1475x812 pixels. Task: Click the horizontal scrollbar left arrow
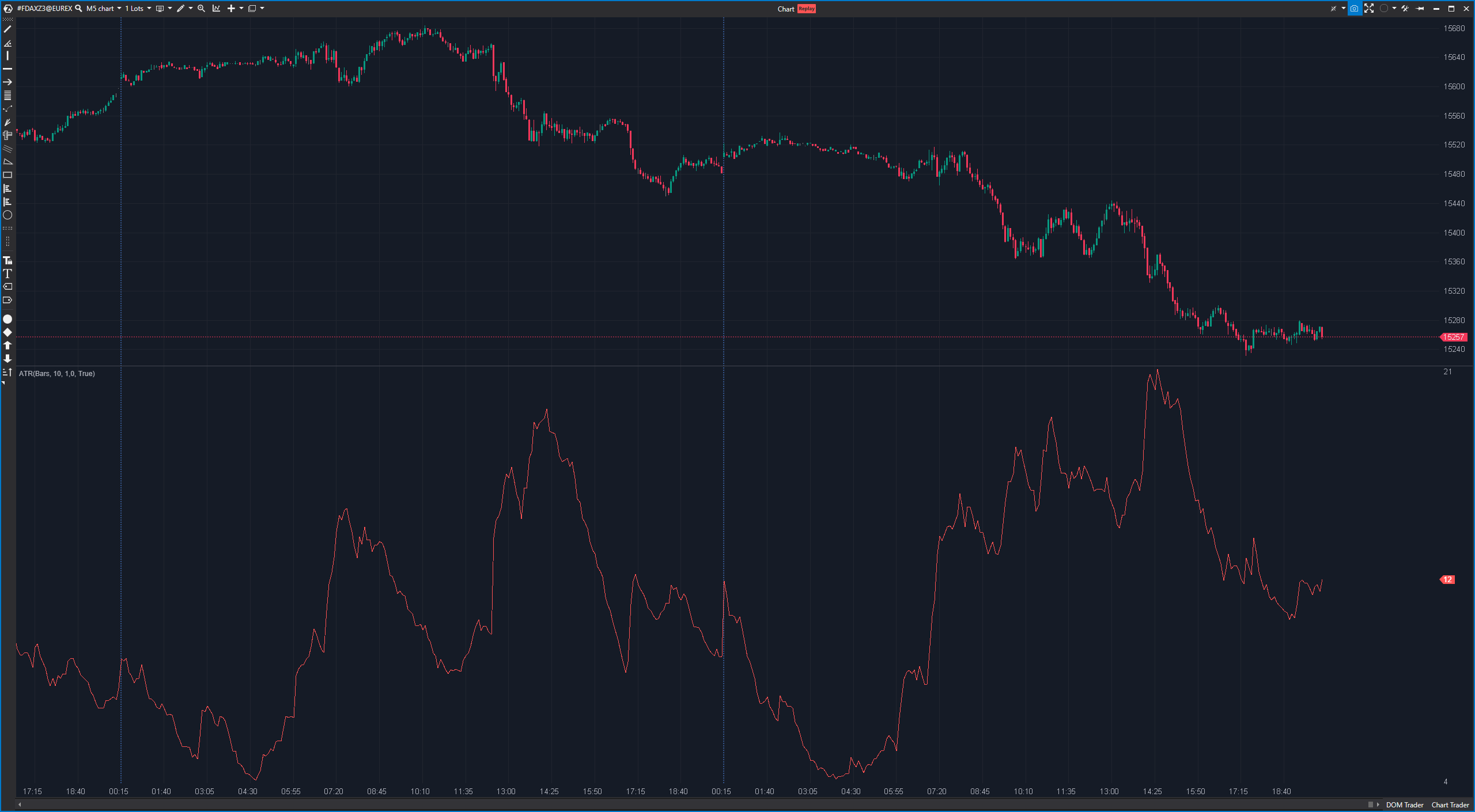point(20,805)
